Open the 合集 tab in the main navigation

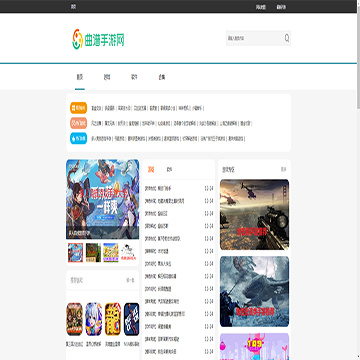point(162,77)
